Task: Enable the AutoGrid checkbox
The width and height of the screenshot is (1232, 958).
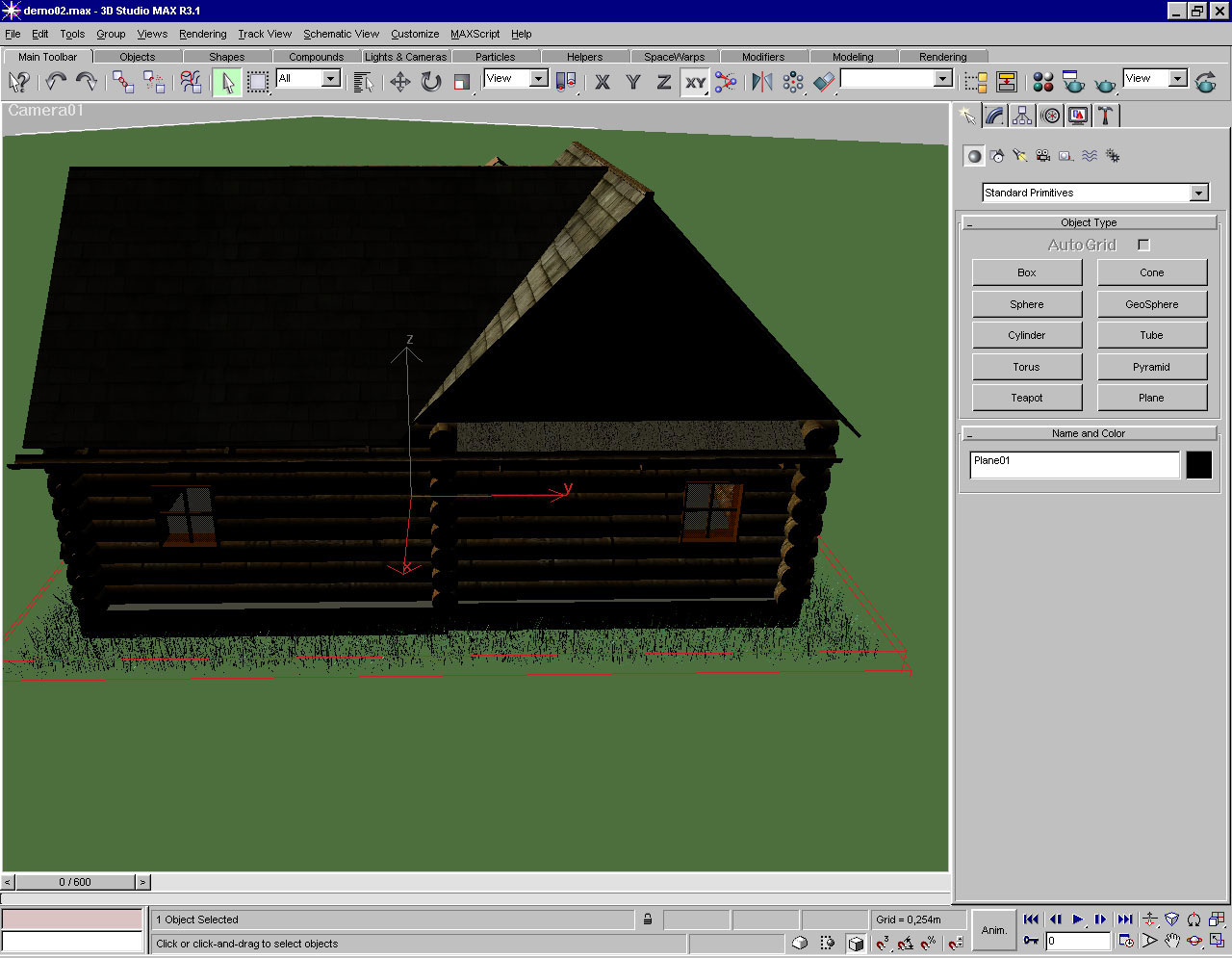Action: coord(1143,246)
